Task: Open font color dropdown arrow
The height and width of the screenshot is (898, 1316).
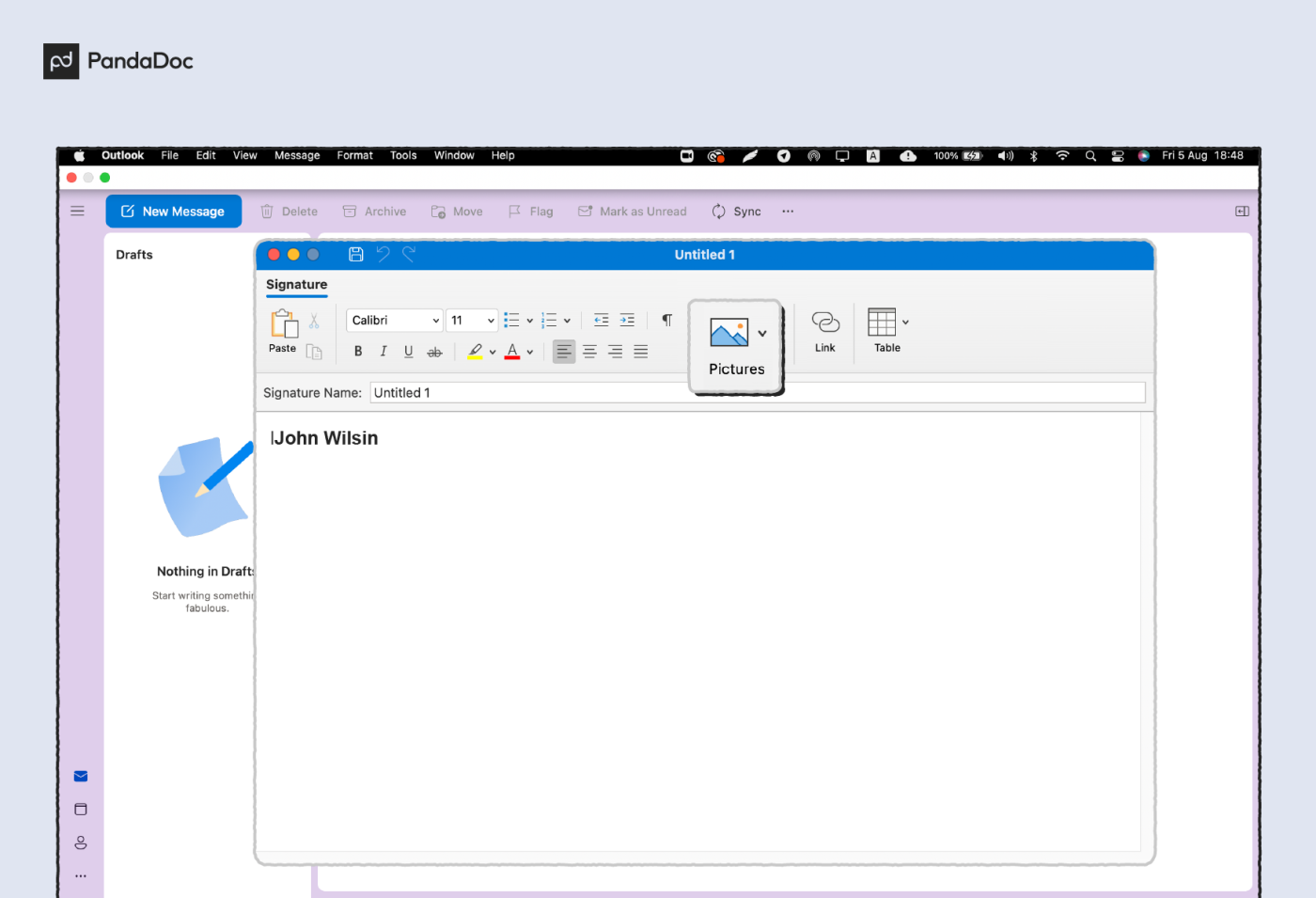Action: tap(530, 353)
